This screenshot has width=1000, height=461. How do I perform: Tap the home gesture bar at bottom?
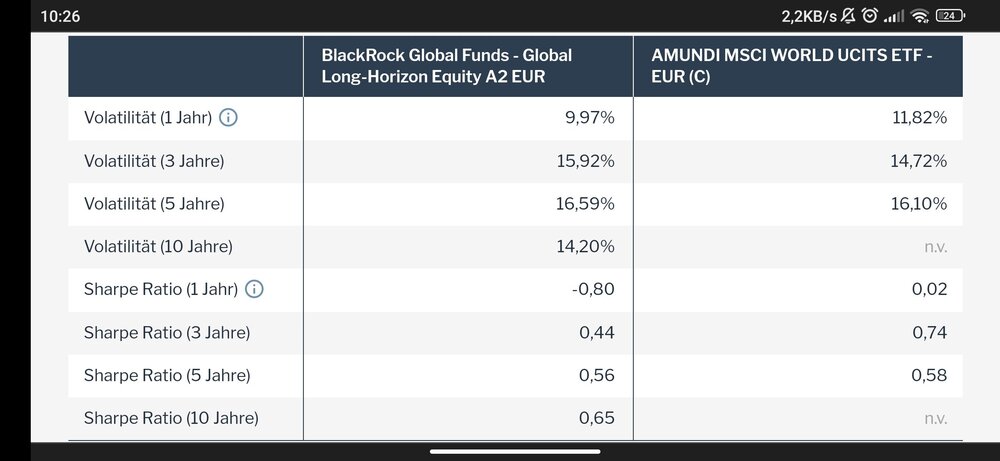500,451
